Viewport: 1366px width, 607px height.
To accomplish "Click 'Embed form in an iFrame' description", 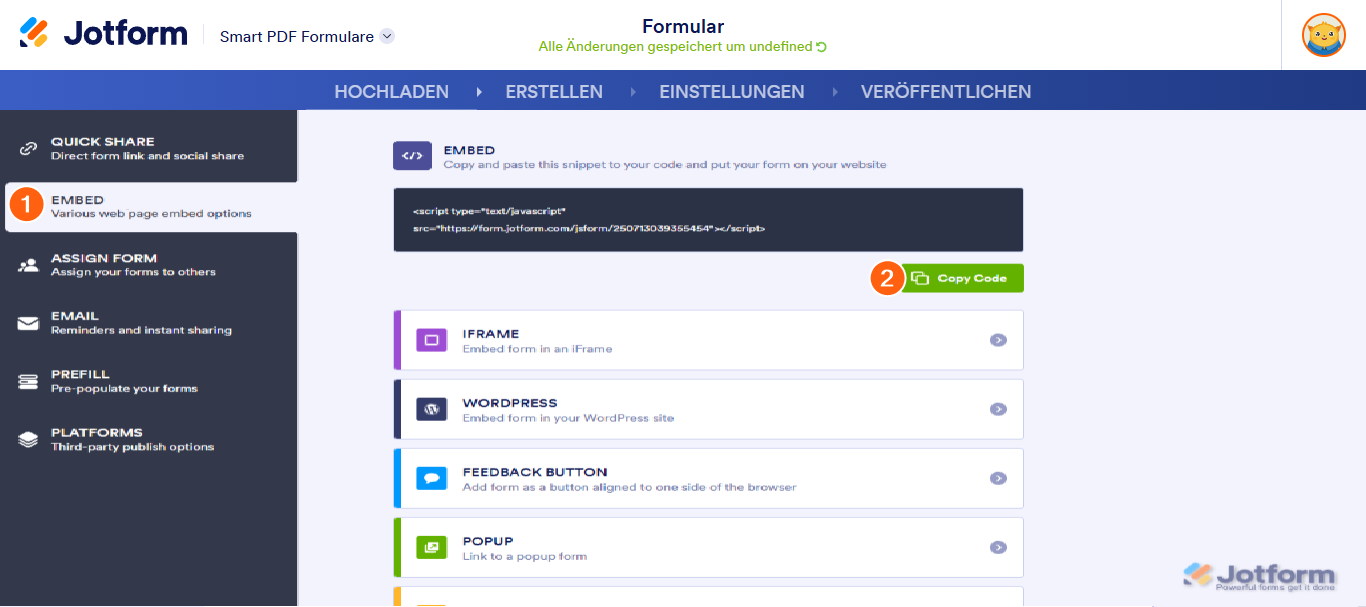I will coord(537,349).
